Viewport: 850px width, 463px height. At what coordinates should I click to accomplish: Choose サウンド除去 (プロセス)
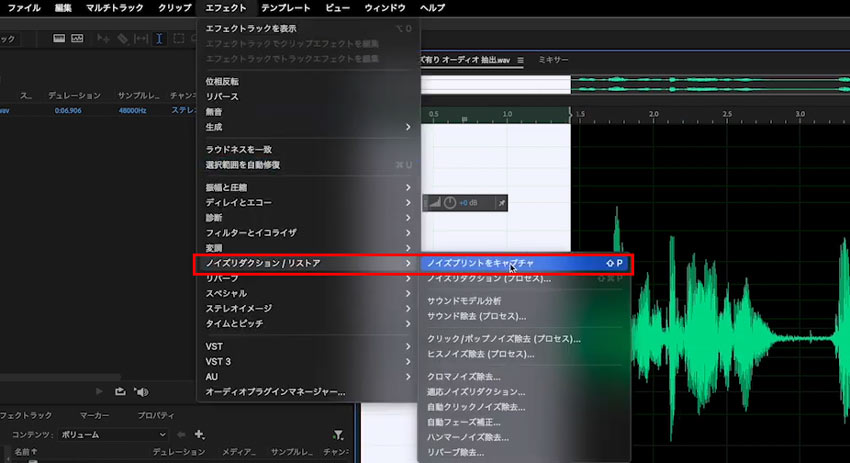click(525, 316)
